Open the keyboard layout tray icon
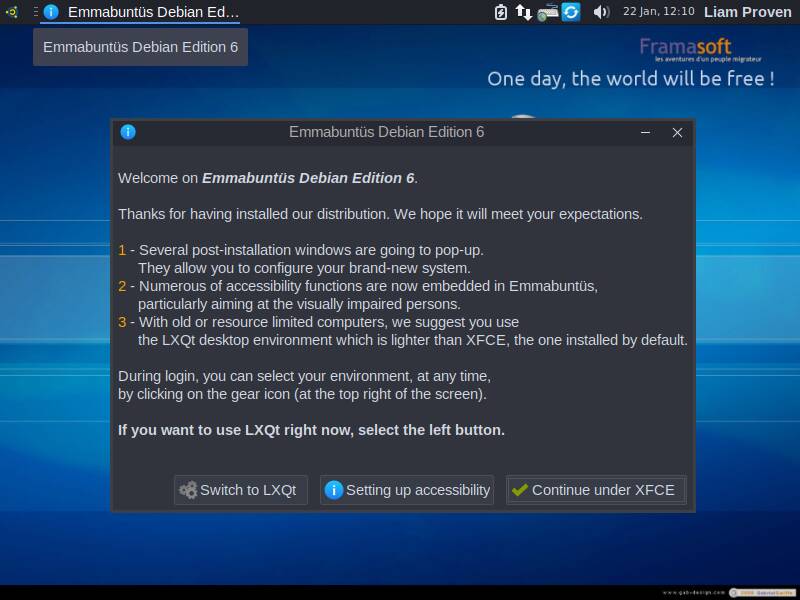The image size is (800, 600). coord(547,12)
